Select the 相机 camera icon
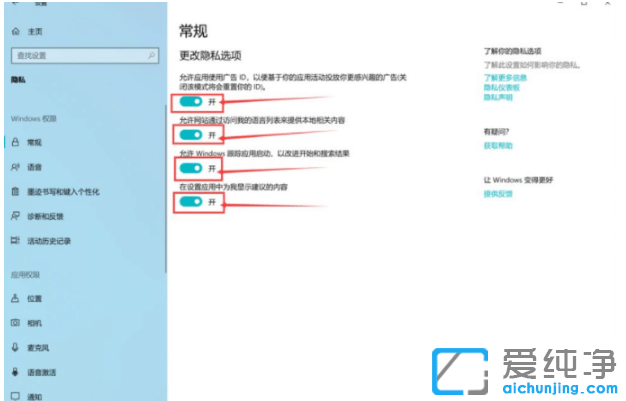 [x=15, y=323]
